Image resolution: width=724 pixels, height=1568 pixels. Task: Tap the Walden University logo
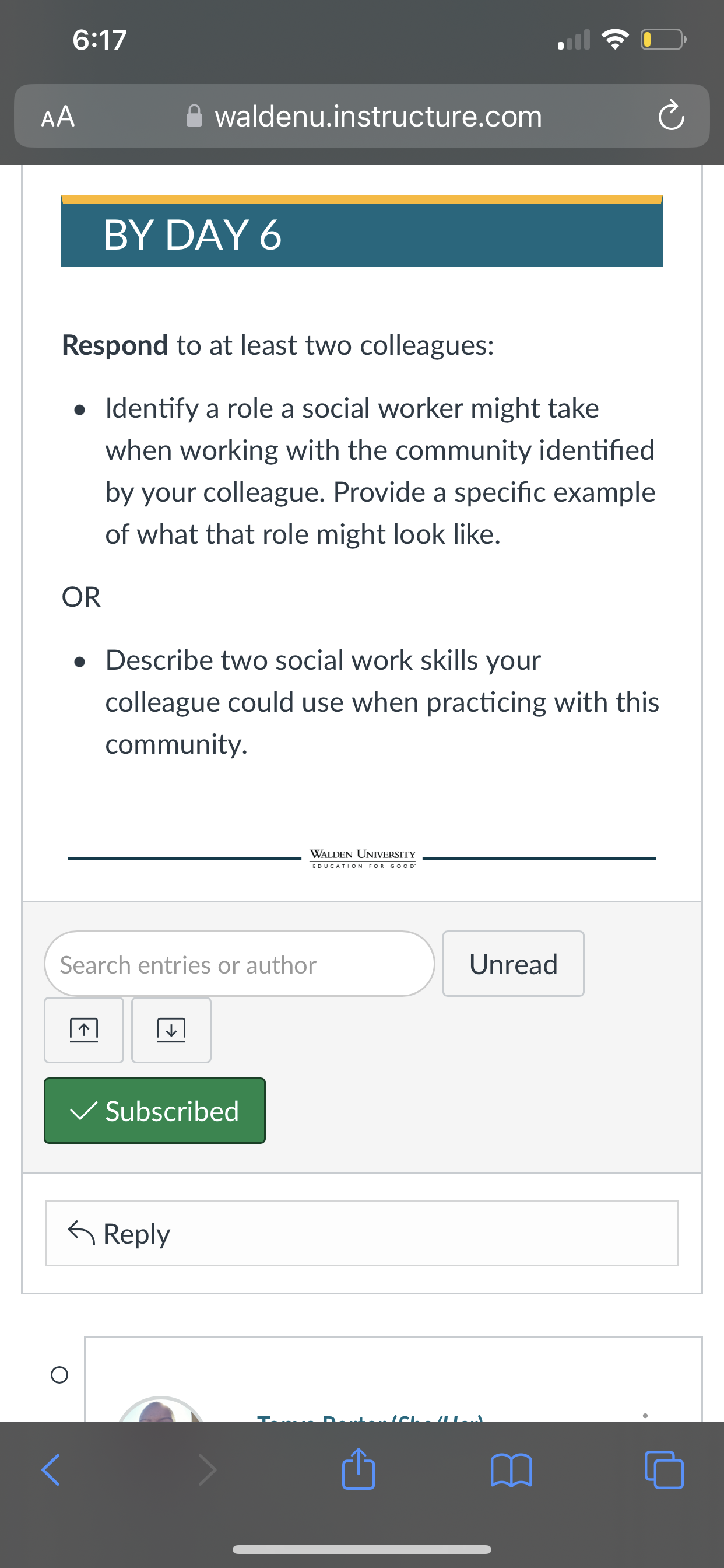(x=363, y=858)
